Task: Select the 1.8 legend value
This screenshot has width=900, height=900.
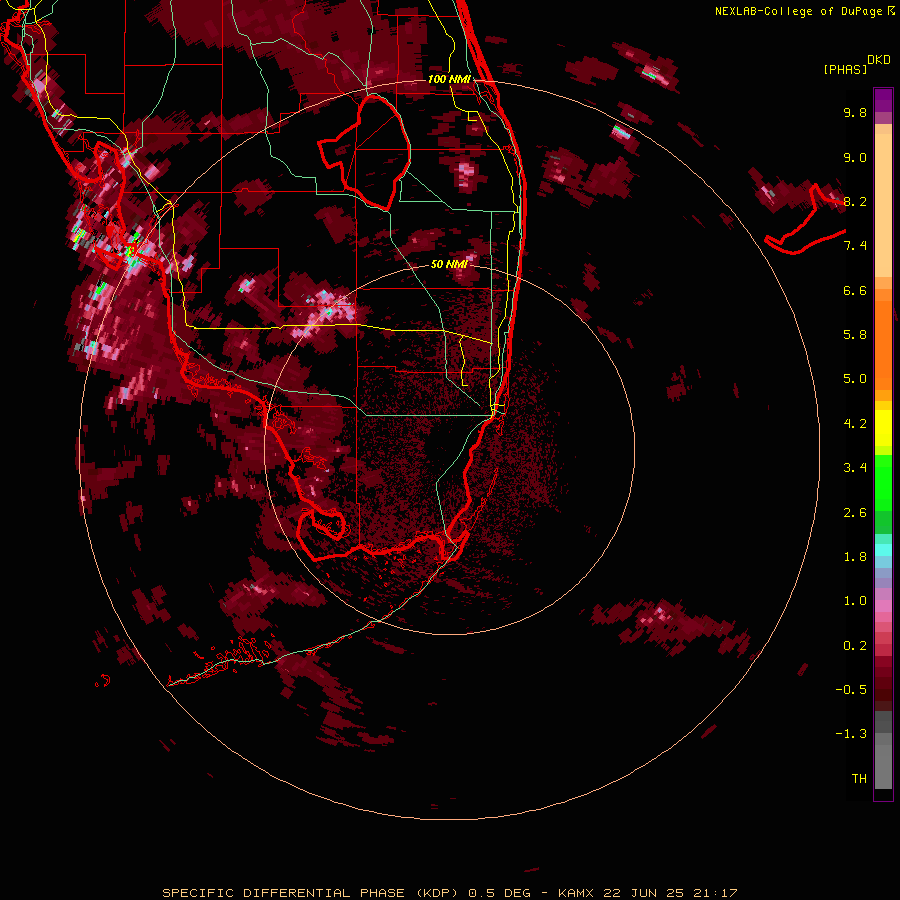Action: (x=855, y=557)
